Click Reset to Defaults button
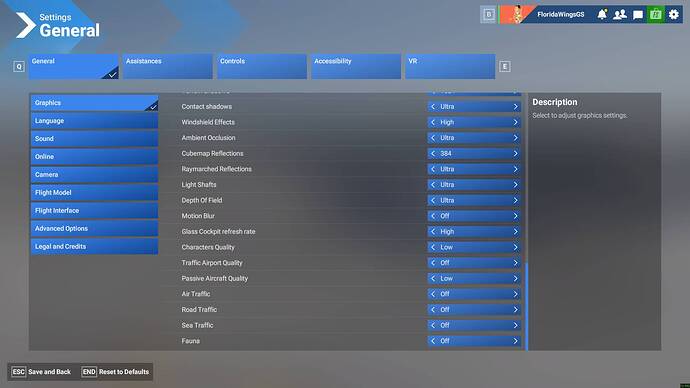 tap(116, 372)
